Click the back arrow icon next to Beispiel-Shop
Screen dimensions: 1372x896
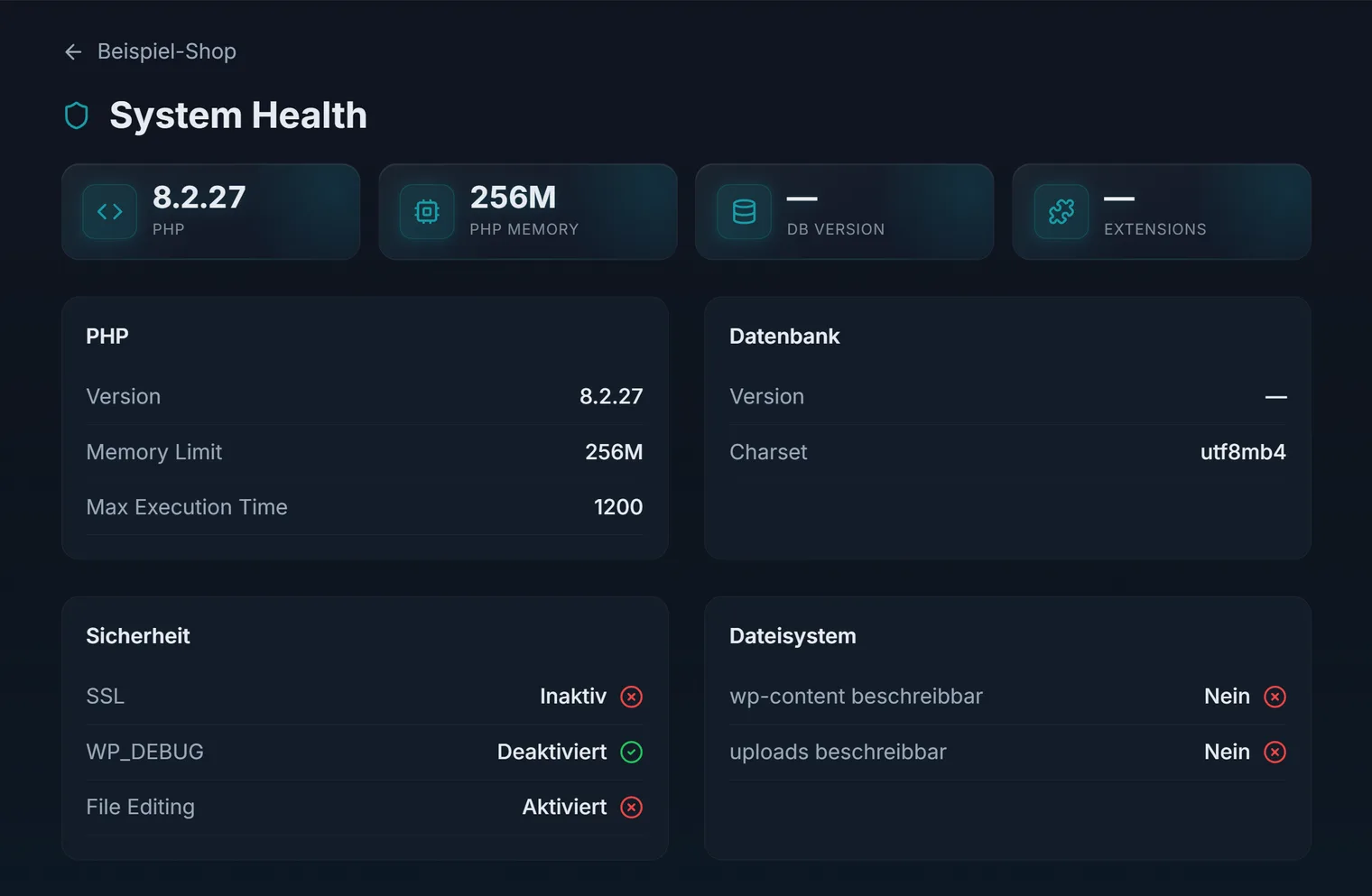click(73, 52)
